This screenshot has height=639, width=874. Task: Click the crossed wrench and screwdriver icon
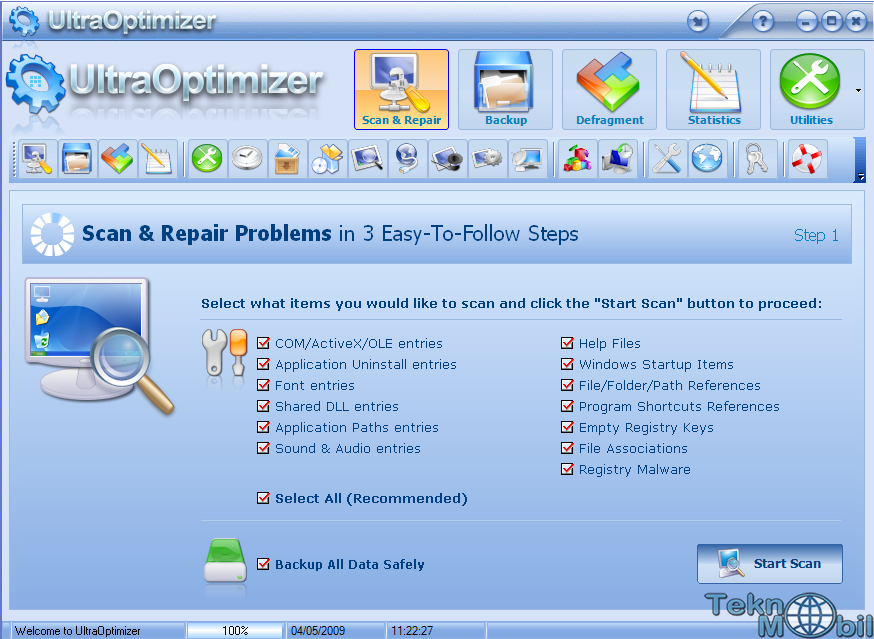tap(667, 159)
